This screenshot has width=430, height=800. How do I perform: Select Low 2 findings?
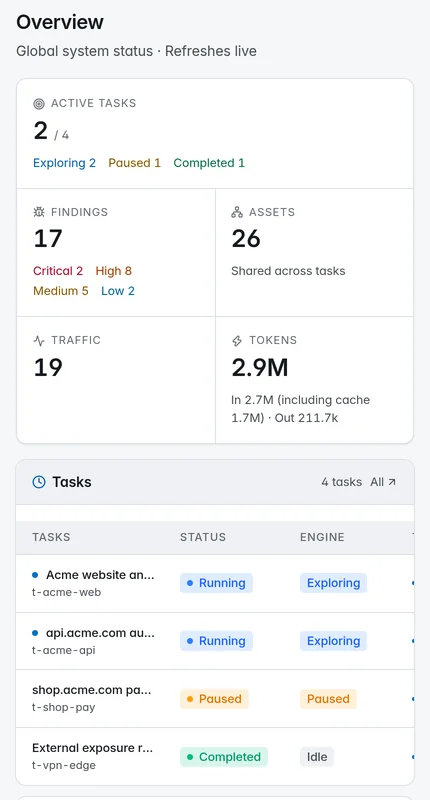click(x=118, y=291)
